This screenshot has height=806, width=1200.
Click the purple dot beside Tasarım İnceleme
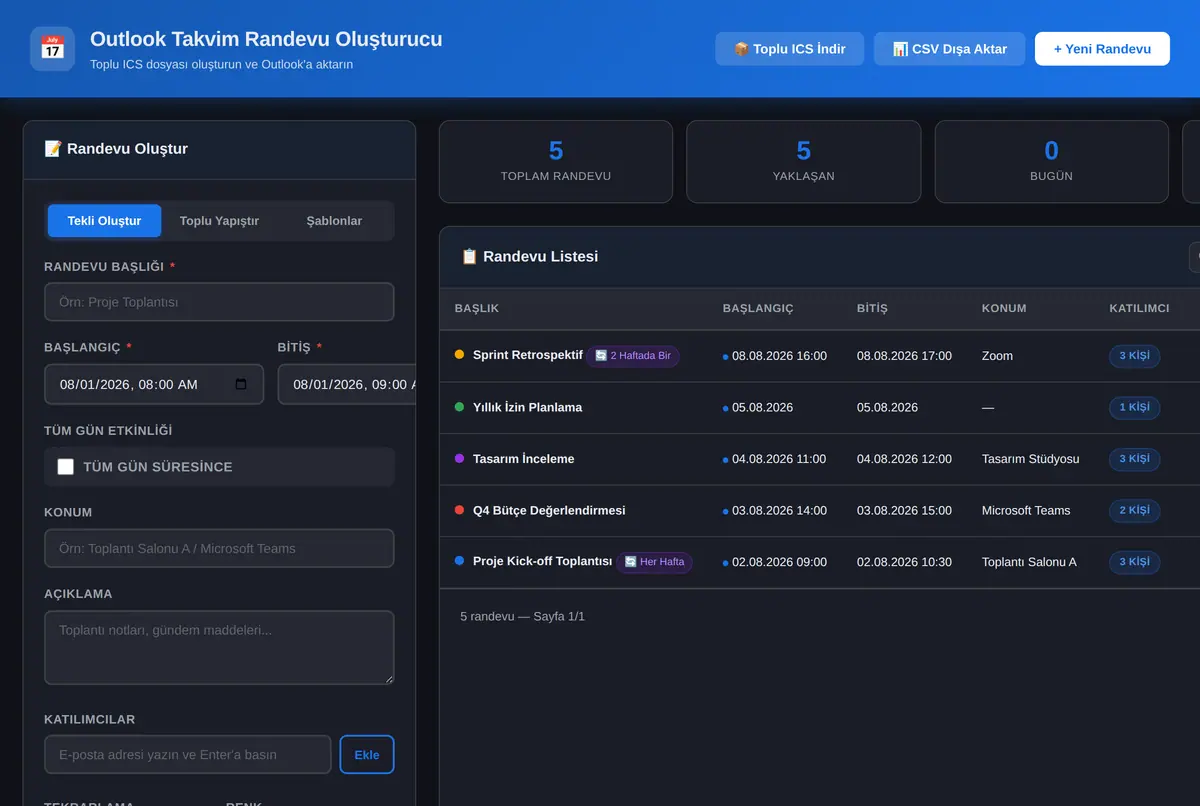[x=459, y=458]
